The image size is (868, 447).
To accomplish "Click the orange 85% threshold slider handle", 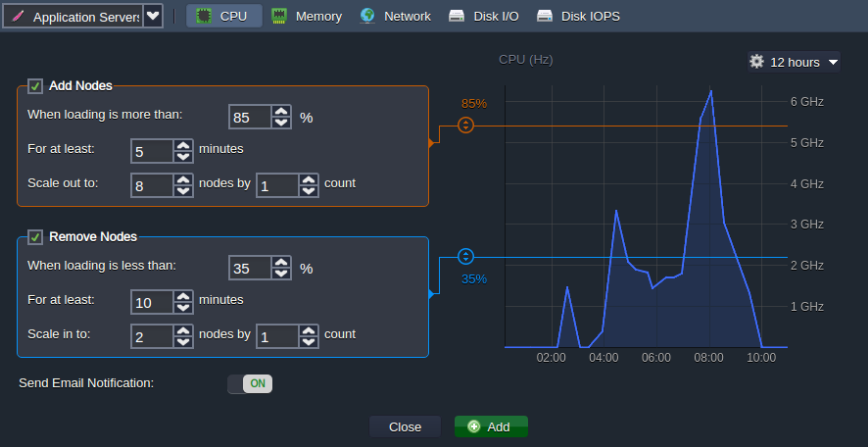I will (465, 126).
